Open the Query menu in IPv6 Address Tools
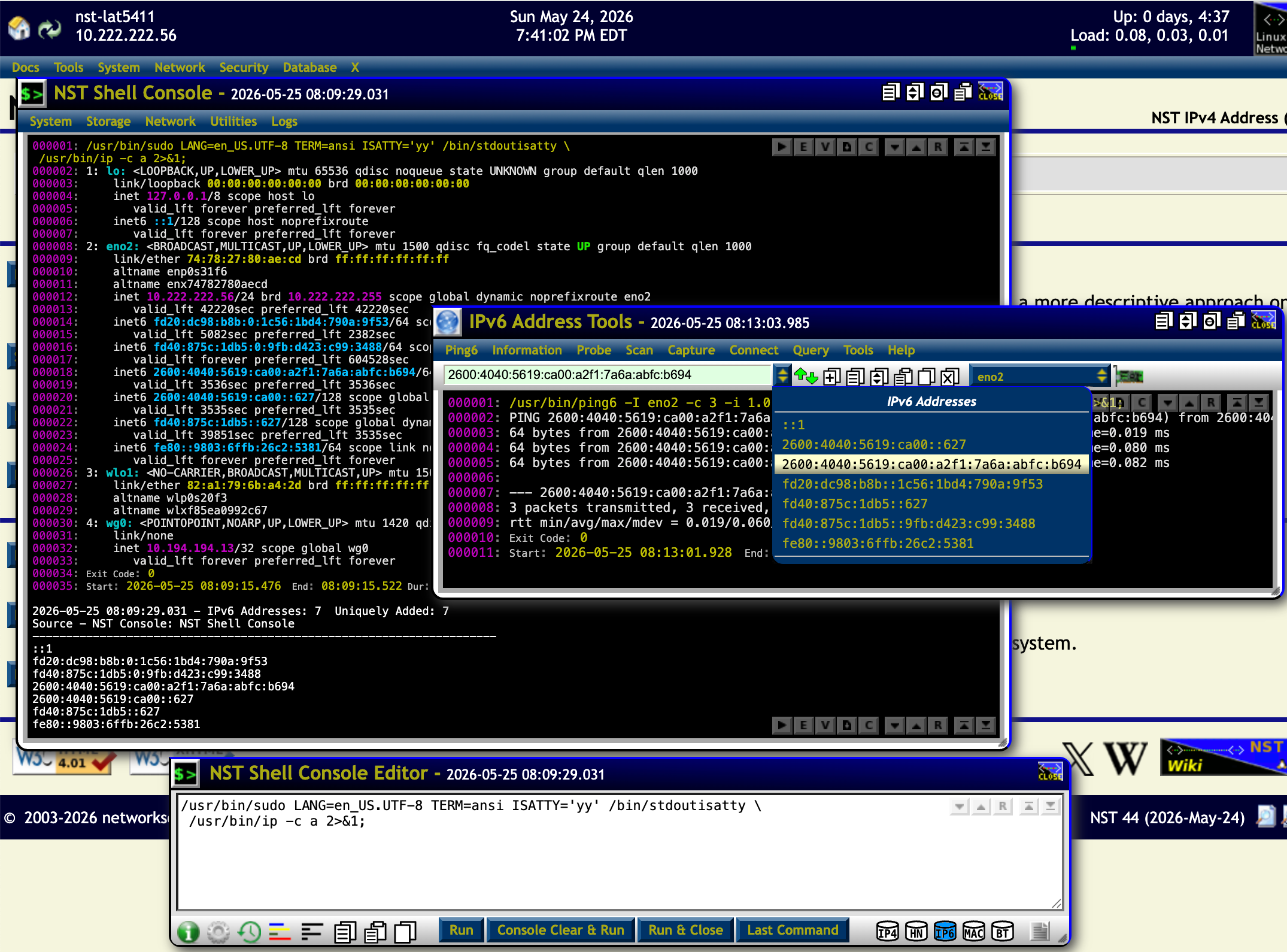 [811, 350]
